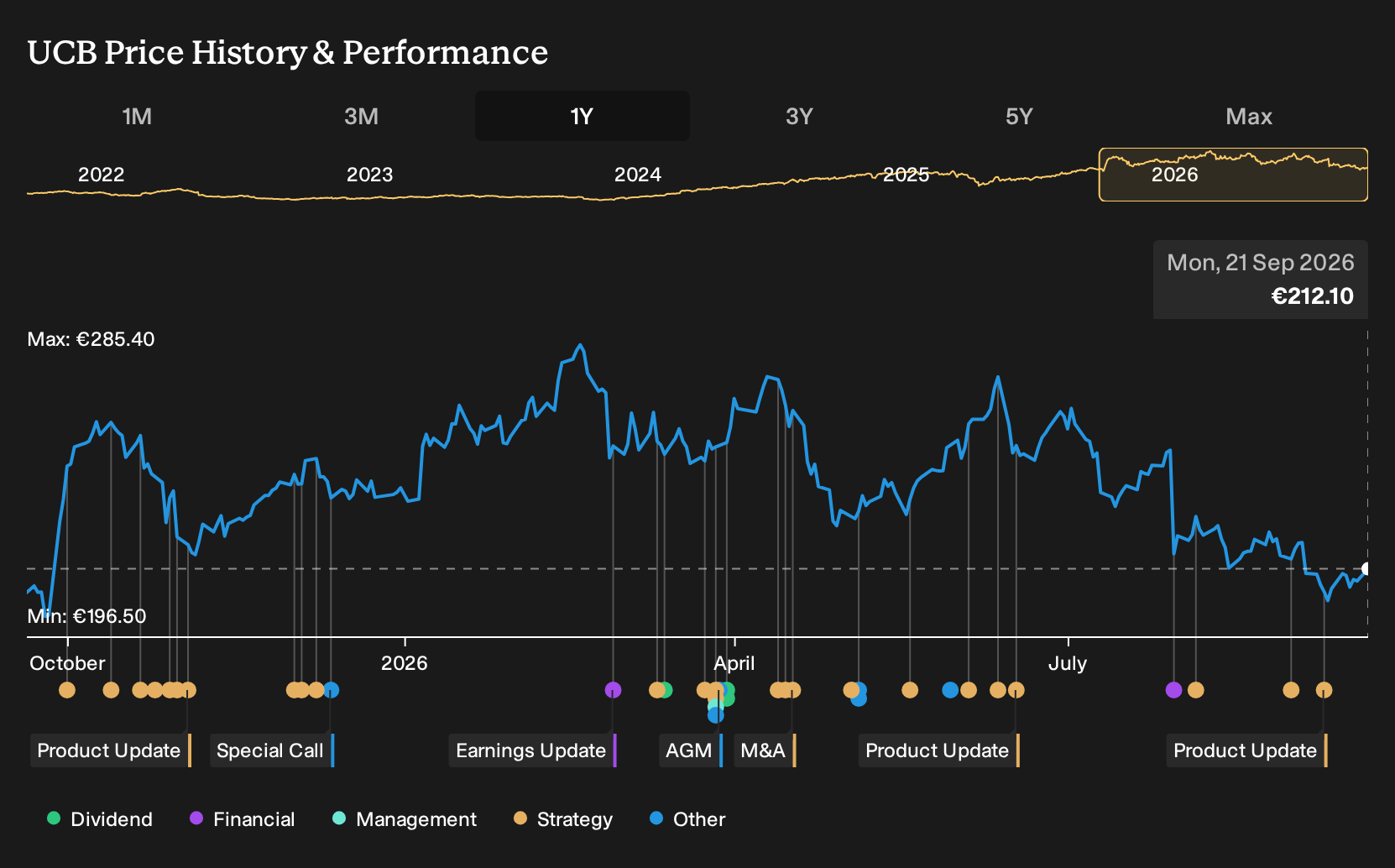Toggle Strategy events in the legend
The image size is (1395, 868).
pos(563,819)
